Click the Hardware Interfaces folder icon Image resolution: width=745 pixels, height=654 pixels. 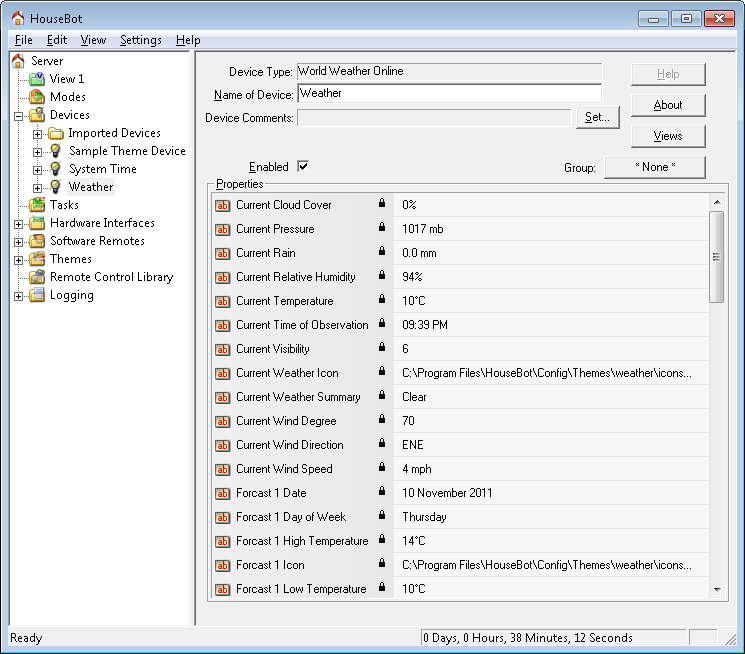click(37, 223)
